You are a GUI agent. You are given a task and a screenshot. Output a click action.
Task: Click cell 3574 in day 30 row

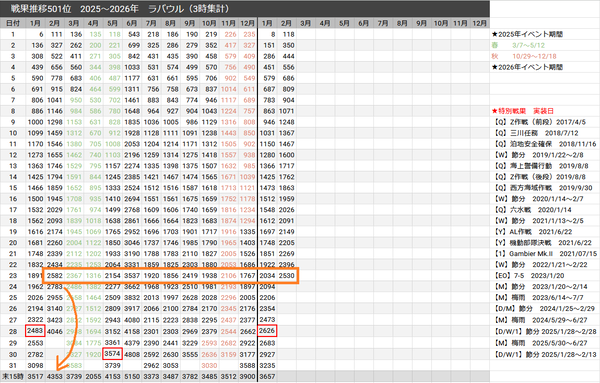pos(112,354)
